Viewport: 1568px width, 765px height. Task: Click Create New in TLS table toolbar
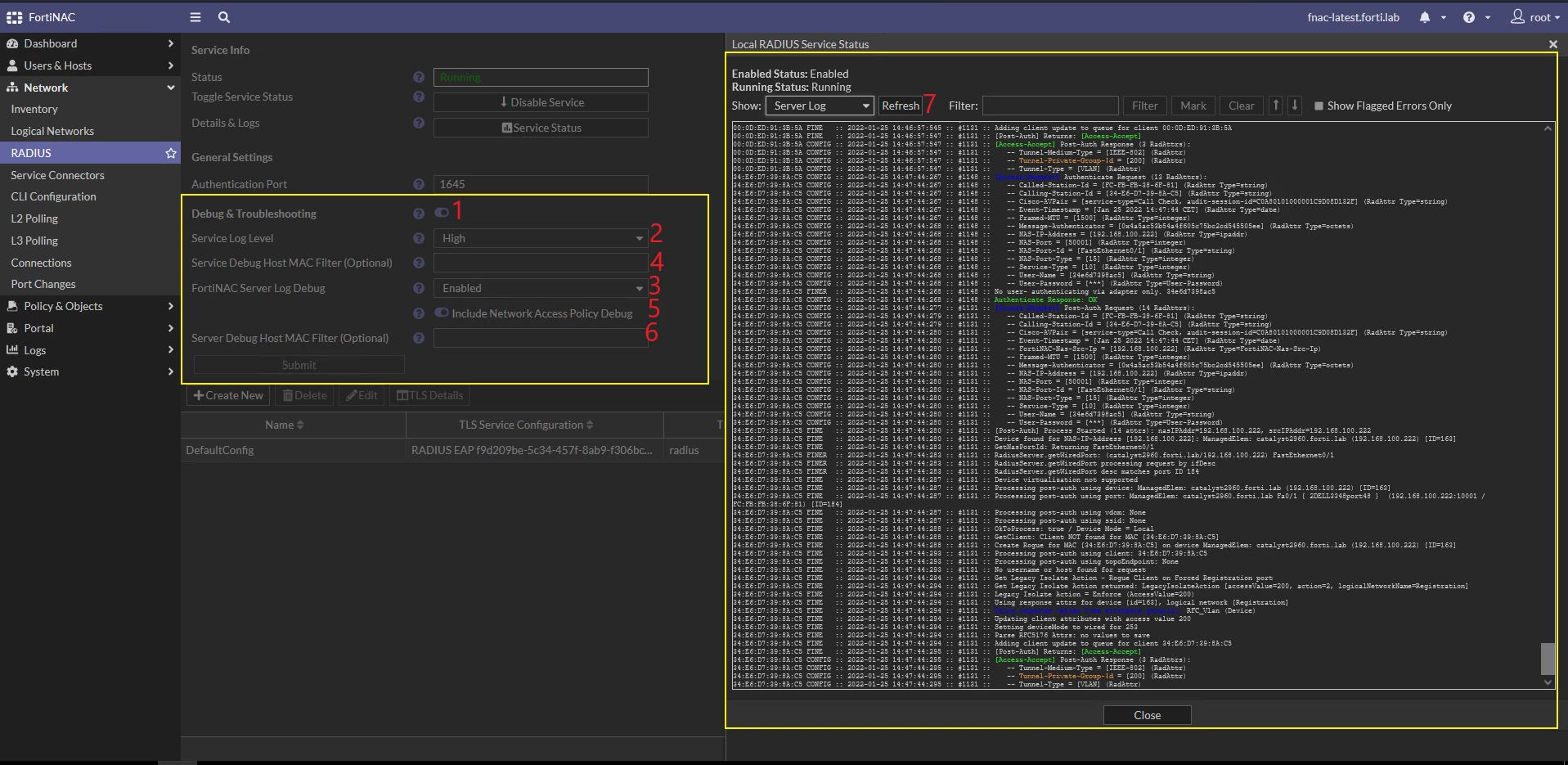click(x=228, y=395)
